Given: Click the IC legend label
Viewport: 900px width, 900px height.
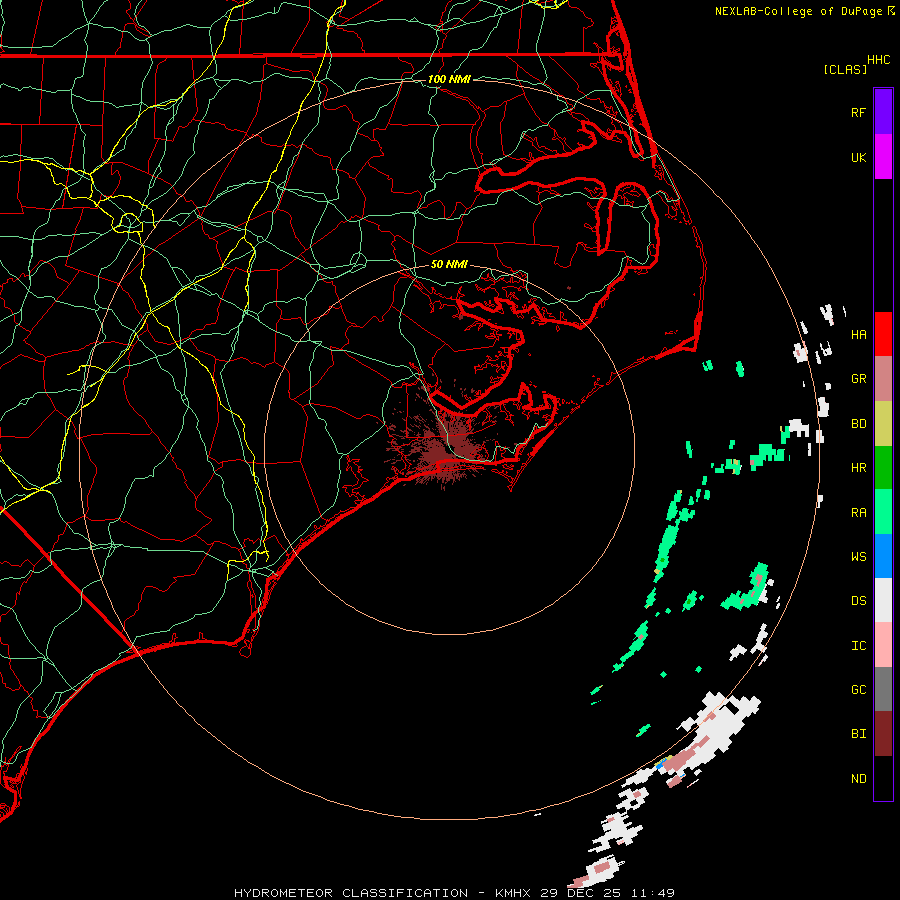Looking at the screenshot, I should (858, 646).
